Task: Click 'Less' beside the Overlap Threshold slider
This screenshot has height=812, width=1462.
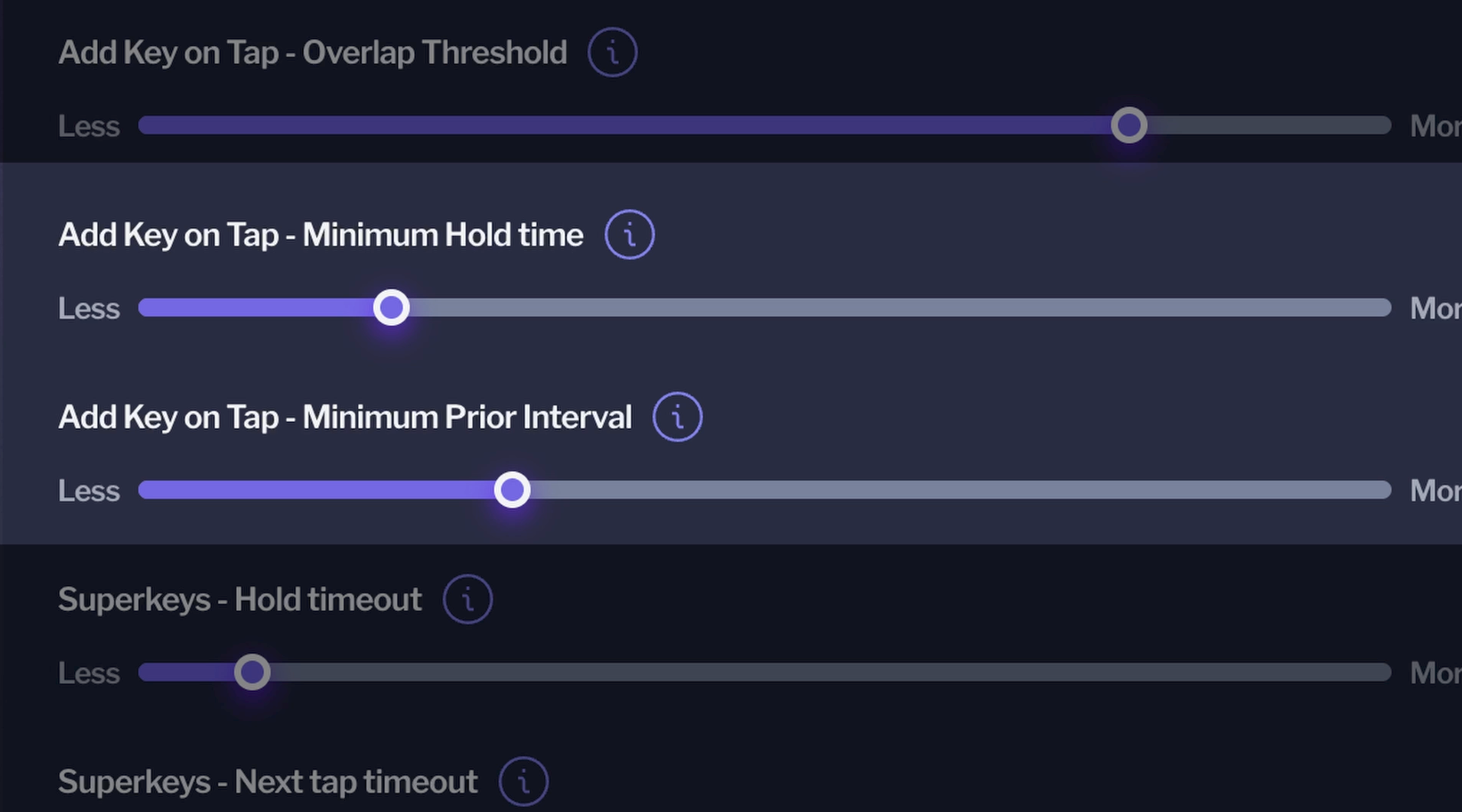Action: click(89, 125)
